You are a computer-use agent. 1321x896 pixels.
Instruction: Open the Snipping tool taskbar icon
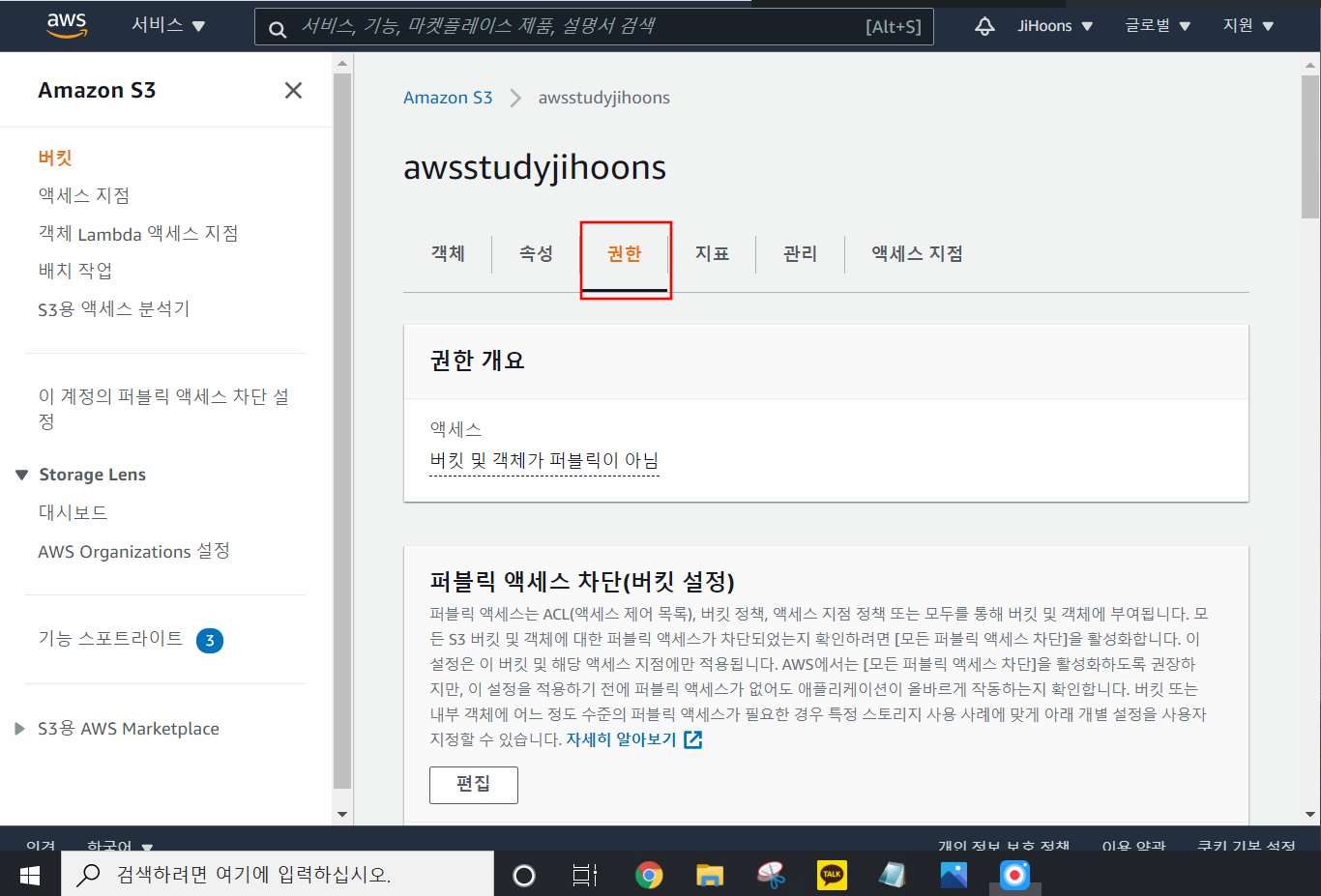pyautogui.click(x=771, y=876)
